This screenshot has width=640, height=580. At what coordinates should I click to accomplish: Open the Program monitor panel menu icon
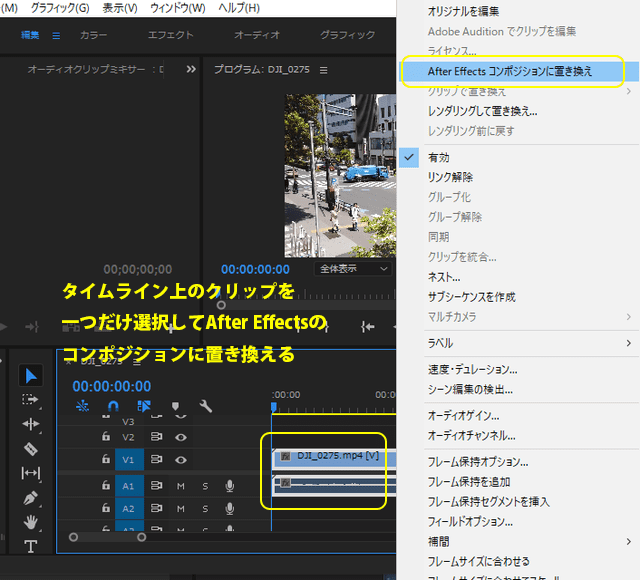click(324, 70)
